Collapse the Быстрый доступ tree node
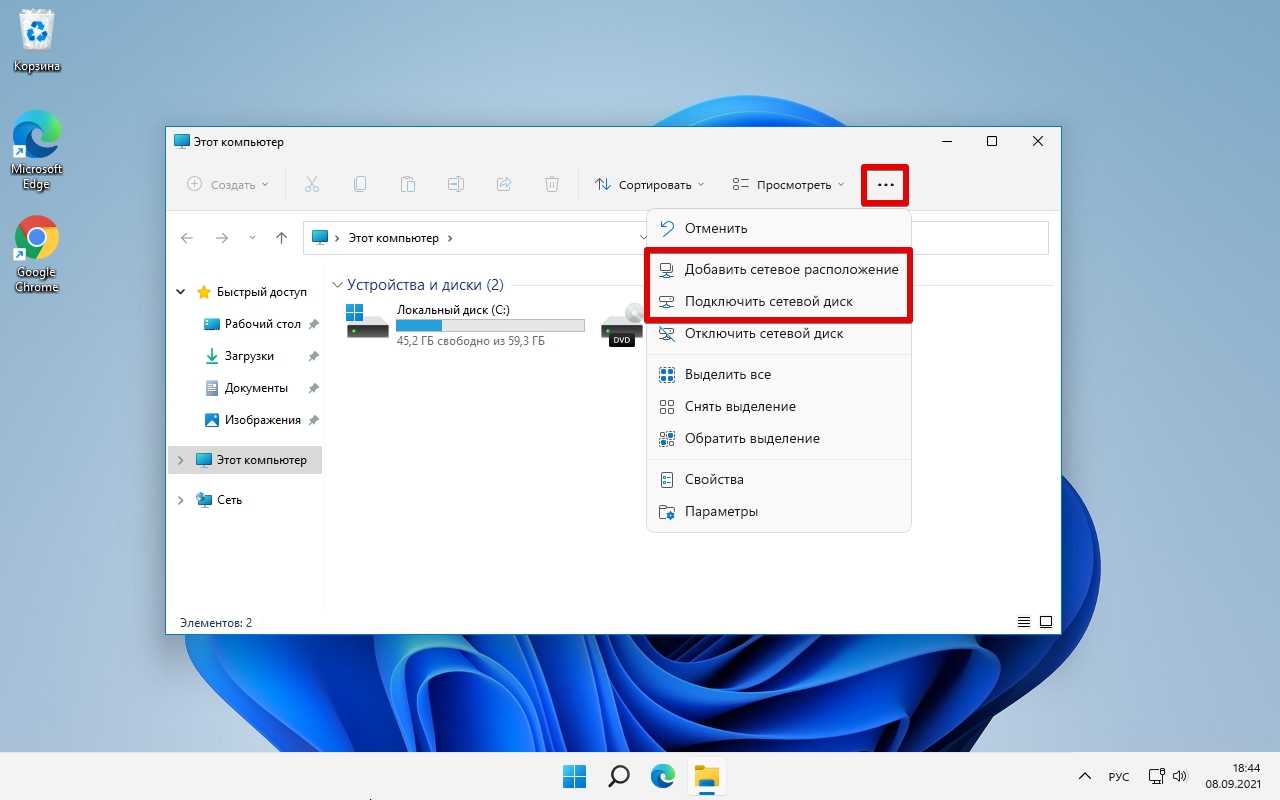This screenshot has height=800, width=1280. click(181, 292)
